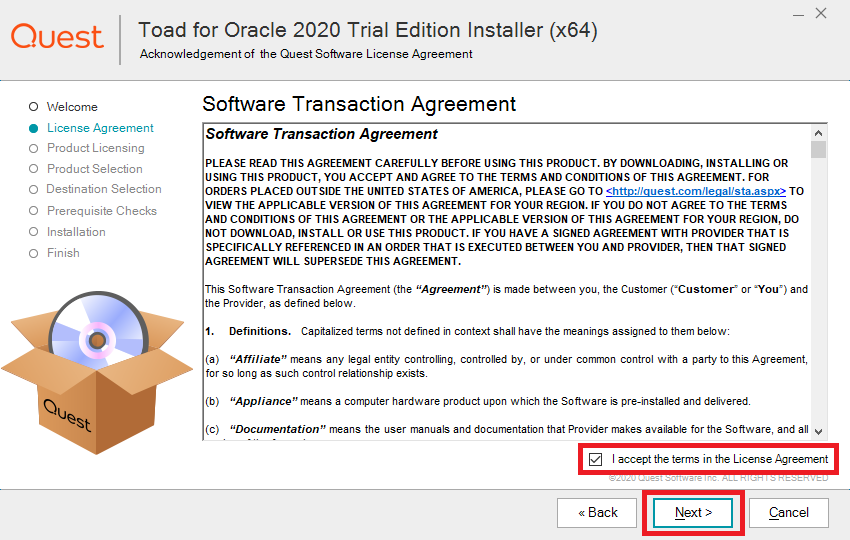
Task: Click the "Appliance" definition text
Action: click(x=478, y=401)
